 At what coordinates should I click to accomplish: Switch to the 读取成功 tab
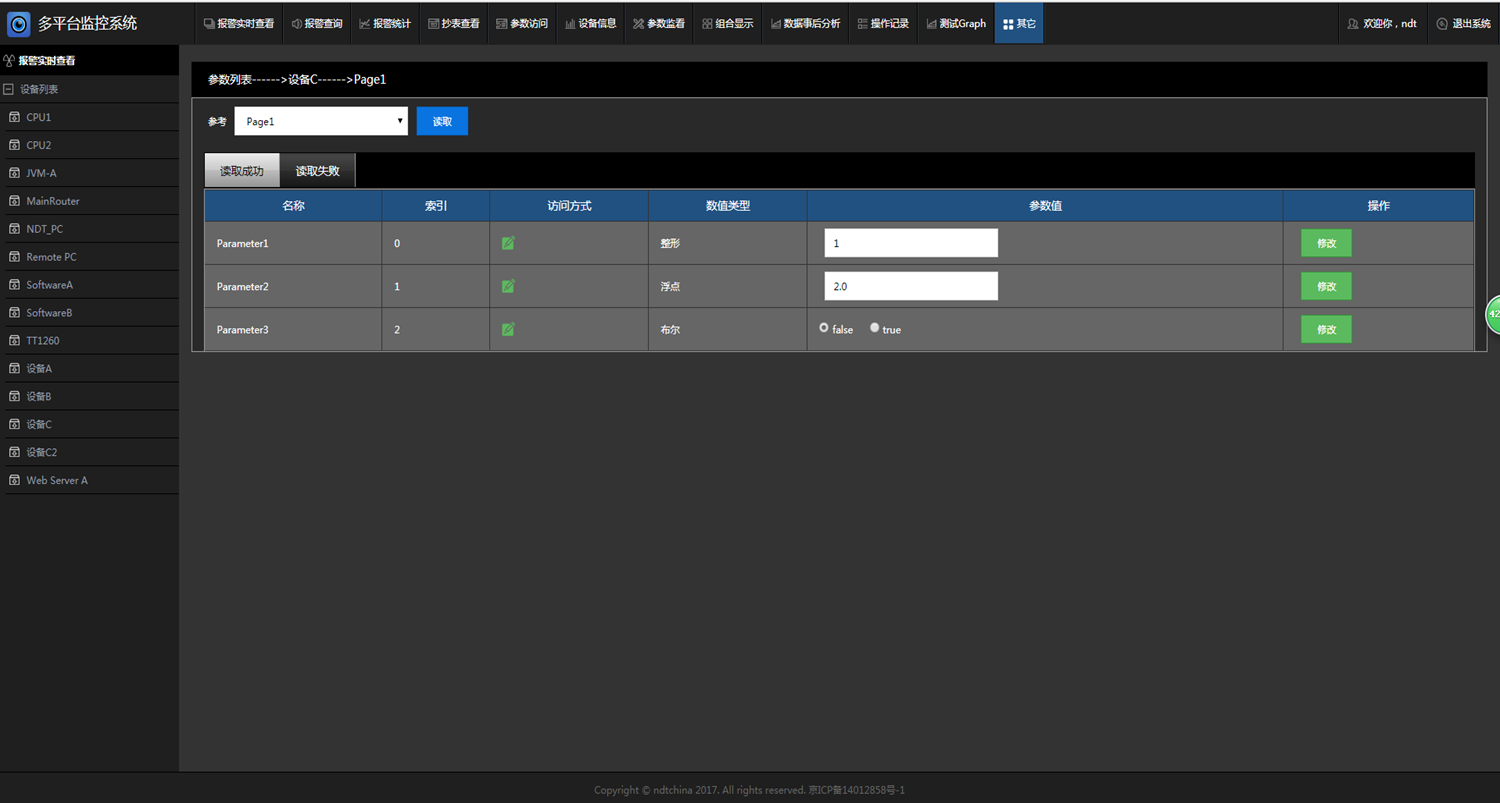click(242, 171)
